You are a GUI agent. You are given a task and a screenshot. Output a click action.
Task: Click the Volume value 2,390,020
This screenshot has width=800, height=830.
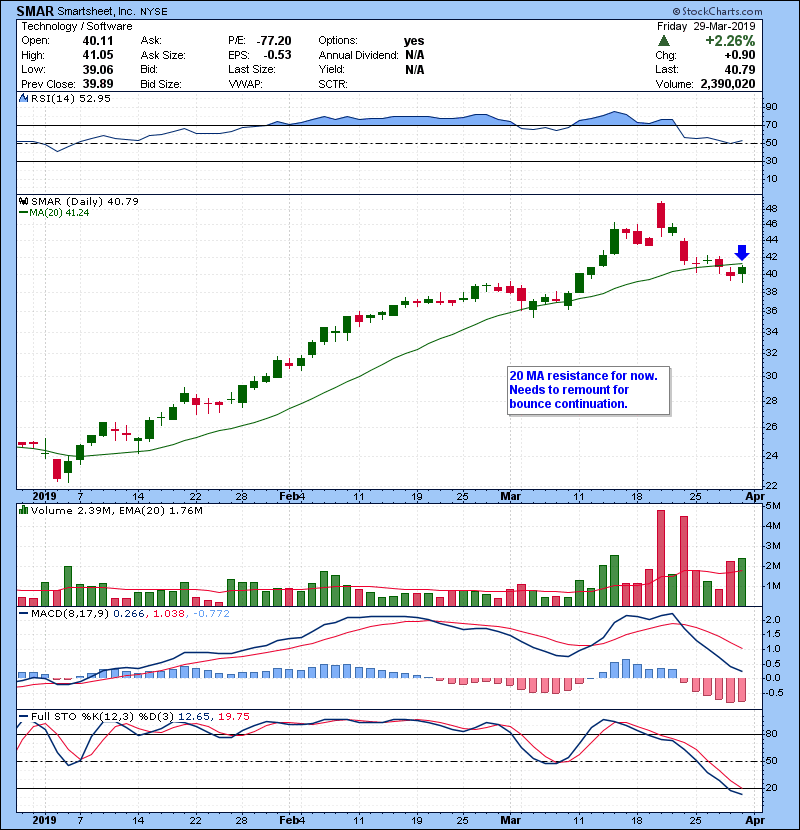tap(728, 84)
